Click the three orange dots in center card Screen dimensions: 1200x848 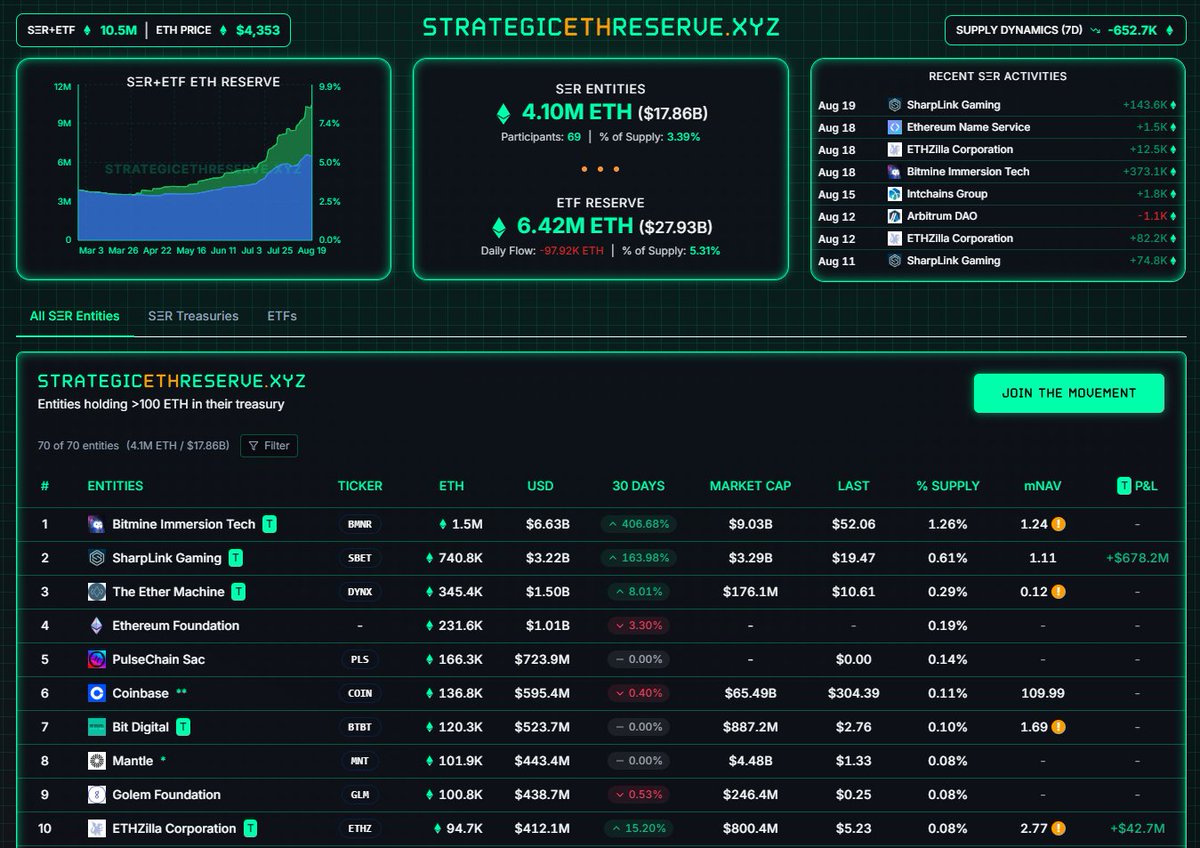(601, 169)
